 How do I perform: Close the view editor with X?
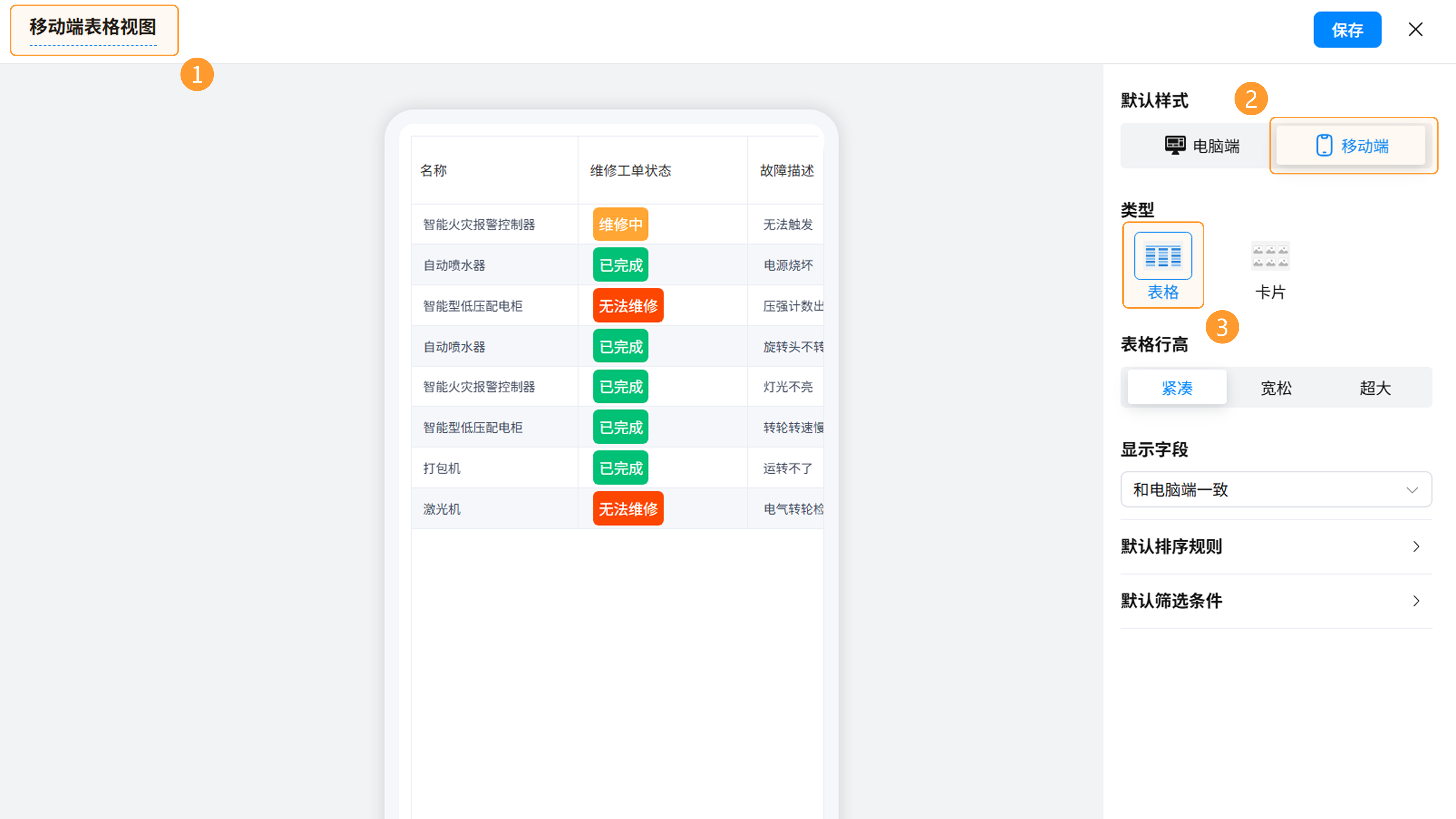[x=1415, y=30]
